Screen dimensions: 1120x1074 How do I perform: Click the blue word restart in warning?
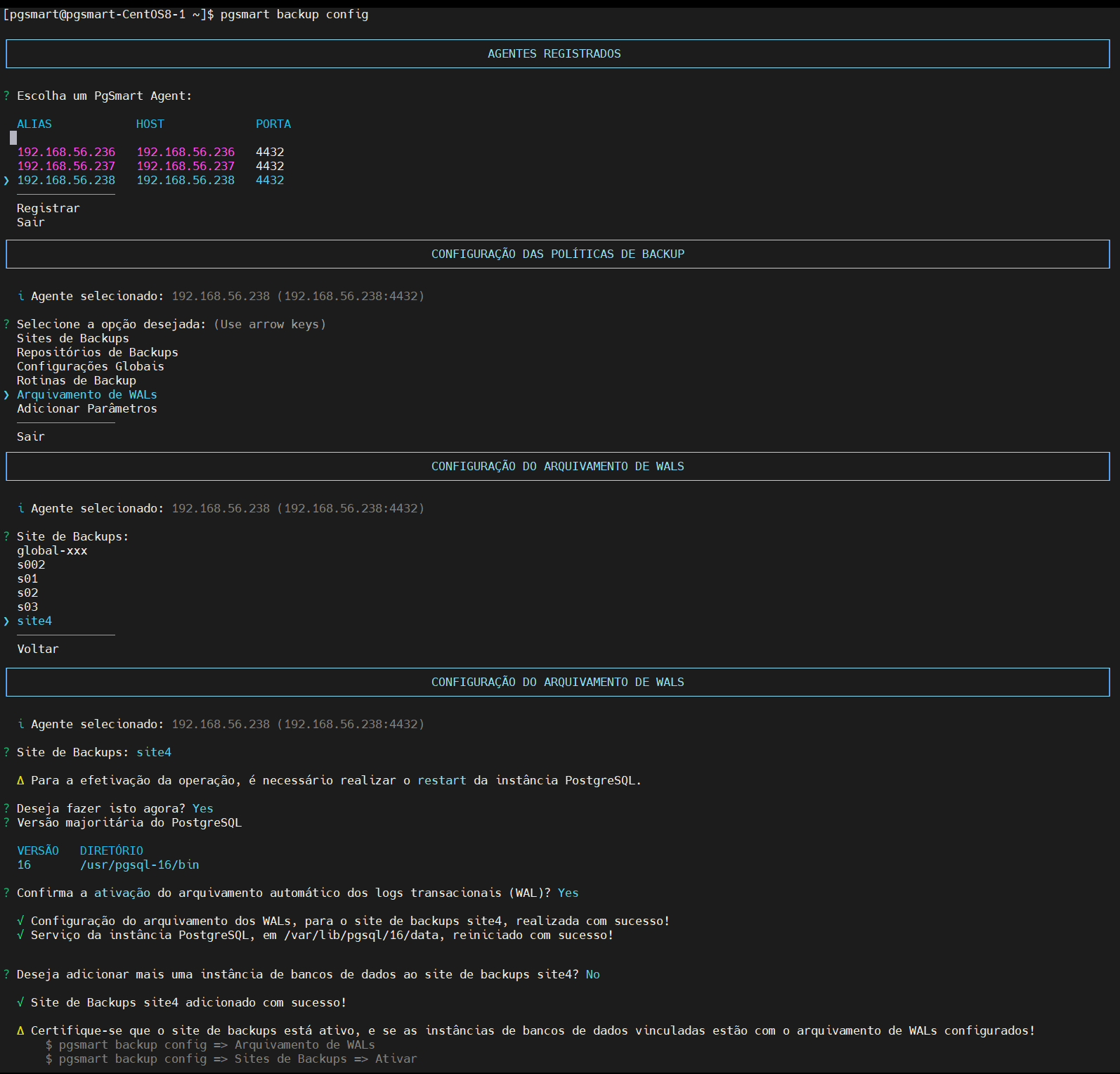coord(442,780)
